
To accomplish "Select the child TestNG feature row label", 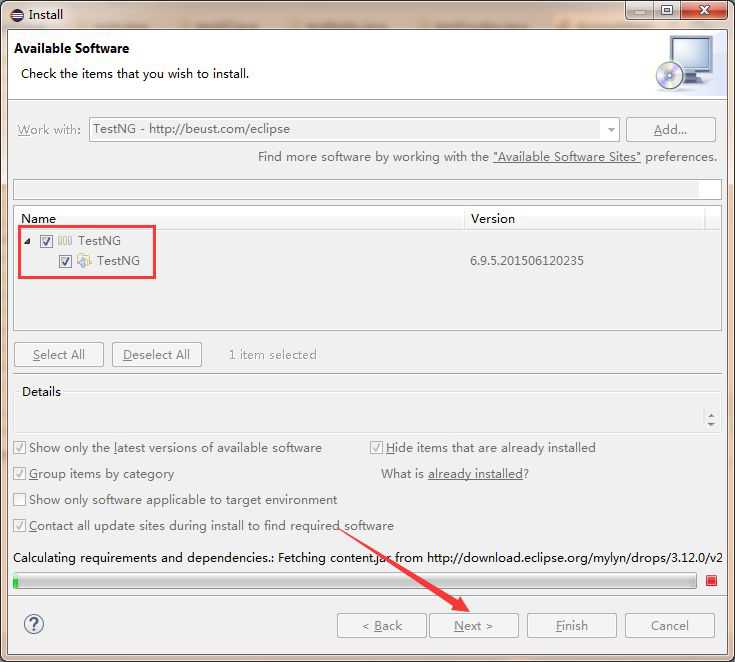I will (x=118, y=261).
